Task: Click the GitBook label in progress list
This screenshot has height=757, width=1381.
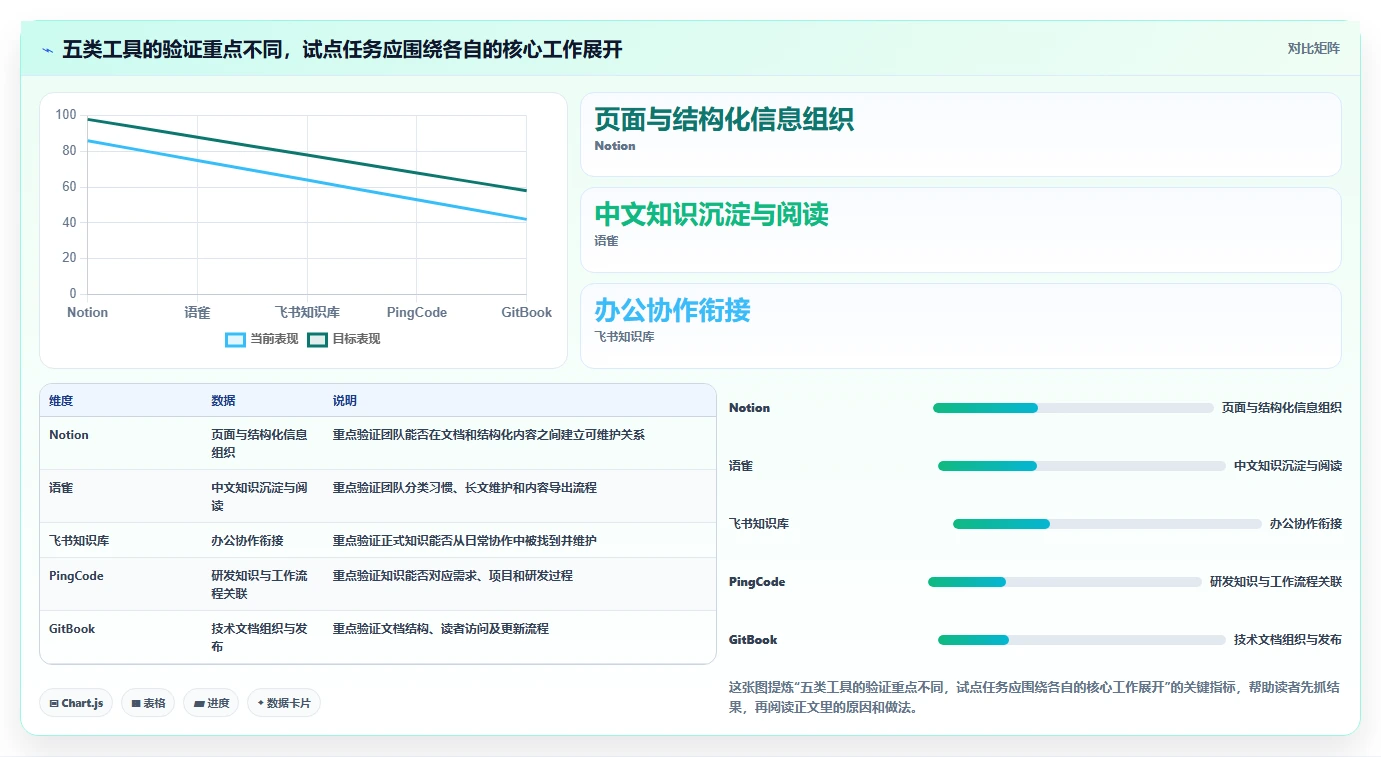Action: click(753, 640)
